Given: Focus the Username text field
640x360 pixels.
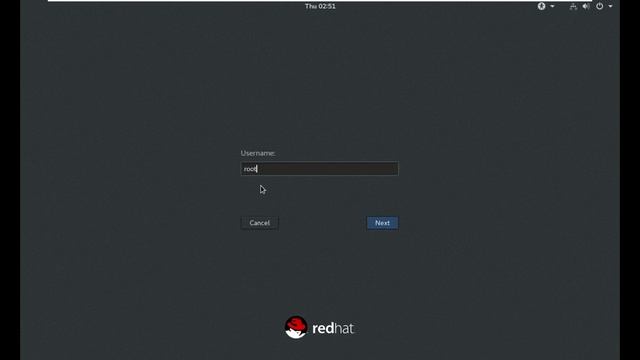Looking at the screenshot, I should point(320,169).
